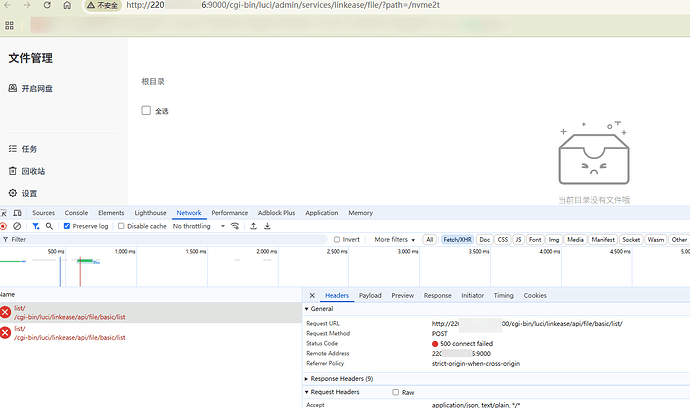Clear the network log
Screen dimensions: 690x408
pos(17,226)
